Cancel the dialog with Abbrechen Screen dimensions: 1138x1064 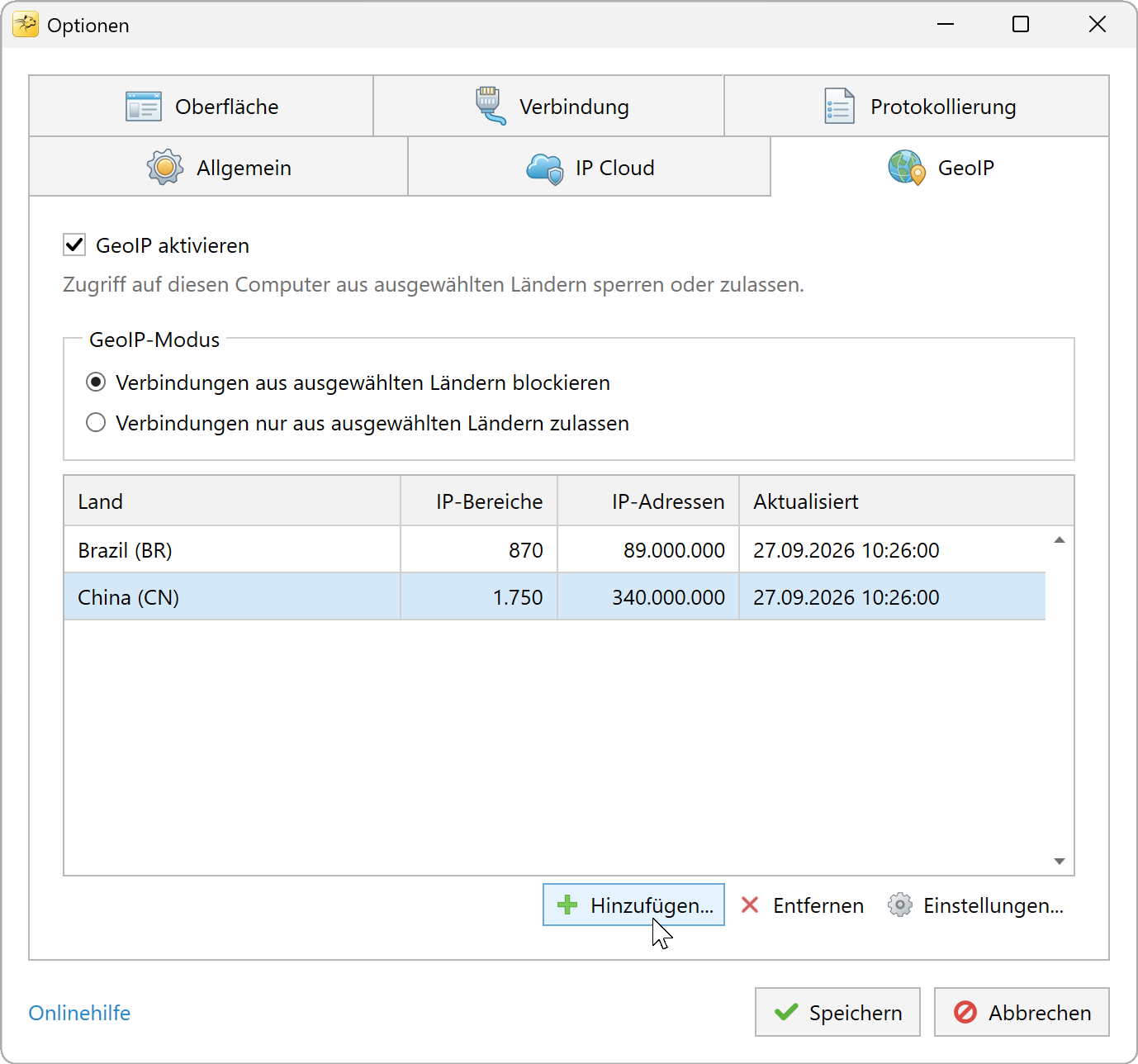click(x=1022, y=1012)
